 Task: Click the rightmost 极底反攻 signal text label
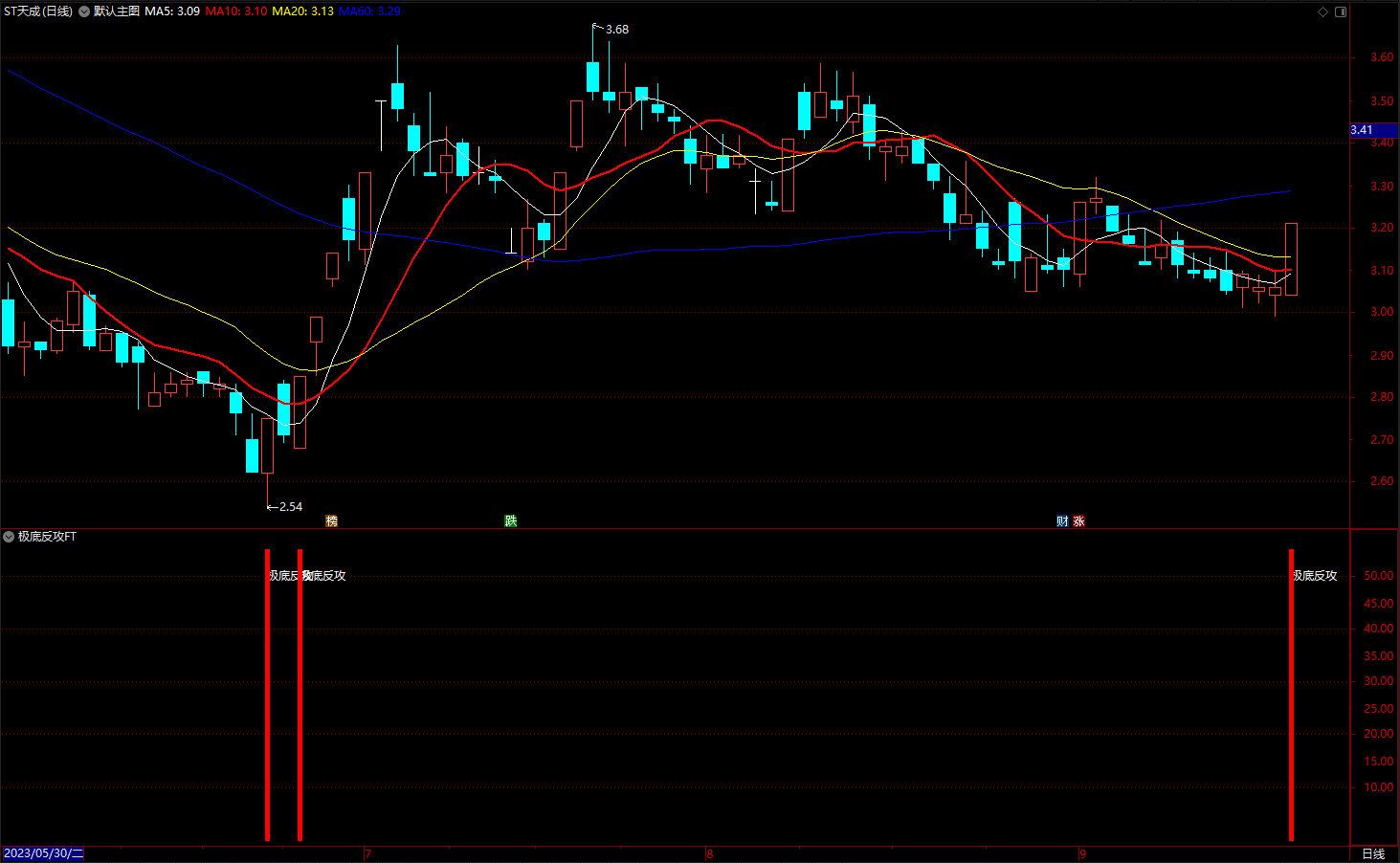[1316, 576]
